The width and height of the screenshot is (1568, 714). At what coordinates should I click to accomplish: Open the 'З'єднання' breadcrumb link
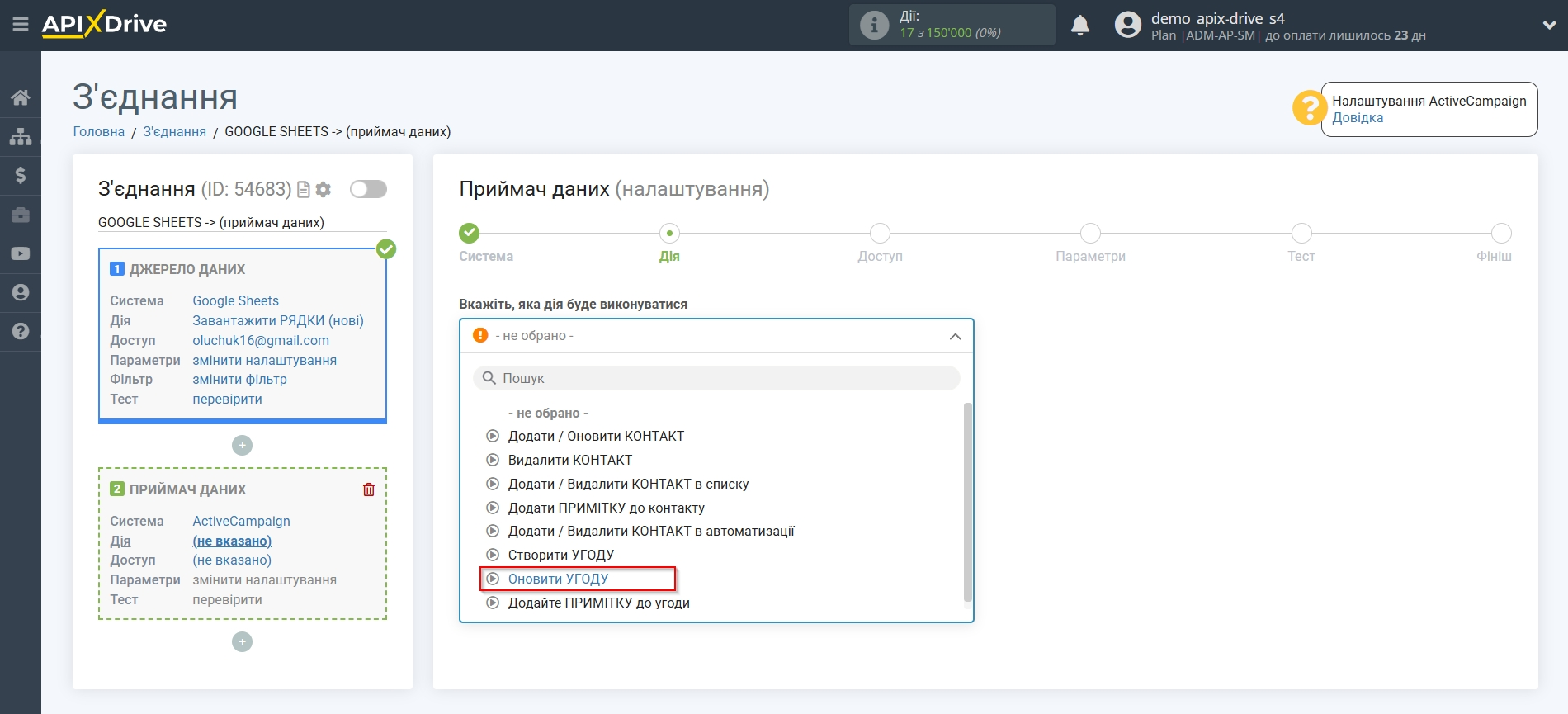pyautogui.click(x=175, y=131)
